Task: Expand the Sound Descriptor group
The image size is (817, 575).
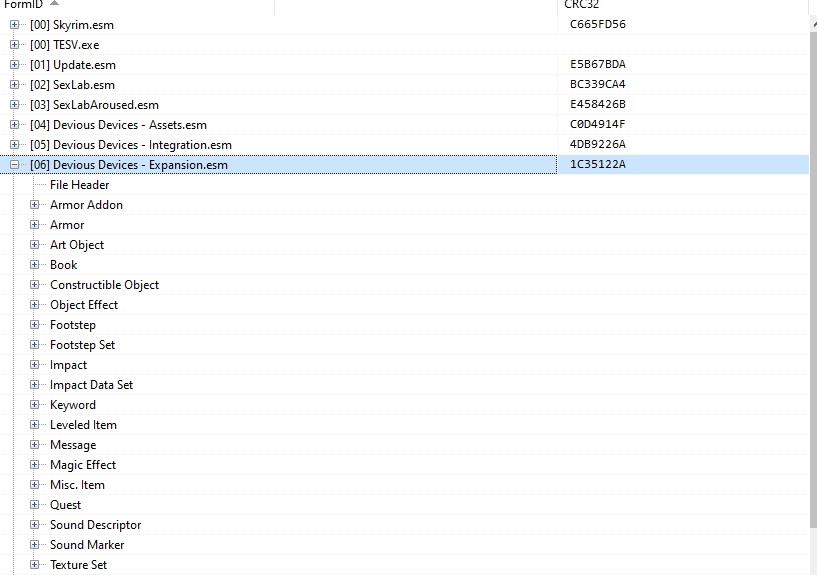Action: [x=34, y=524]
